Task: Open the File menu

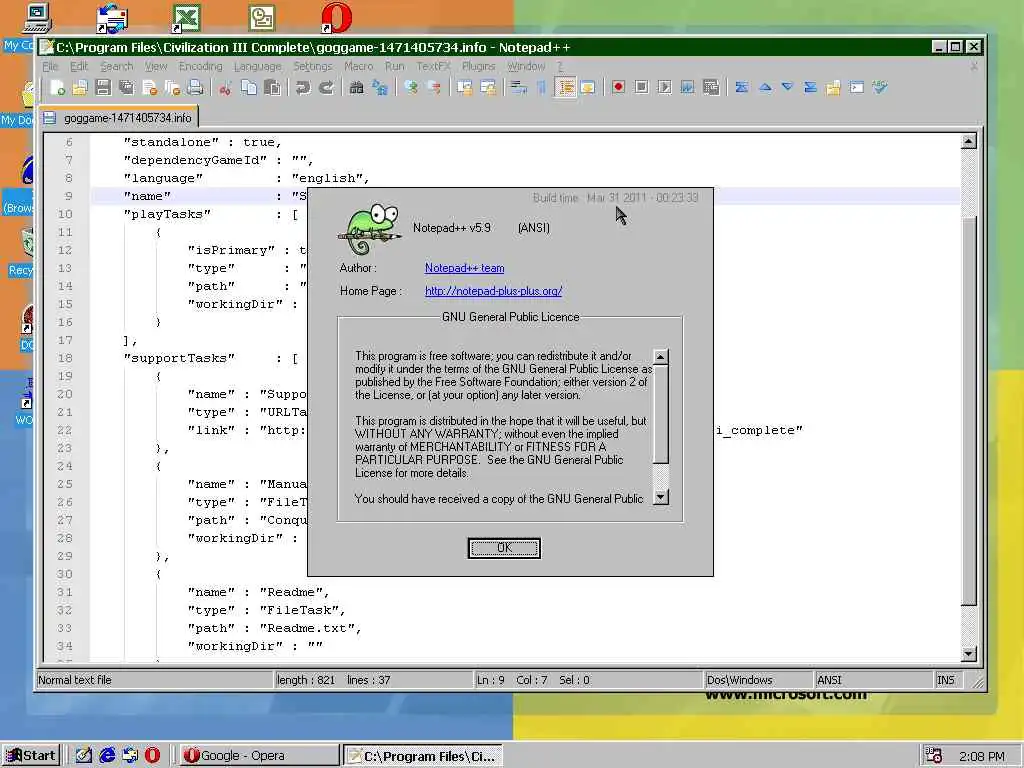Action: [50, 66]
